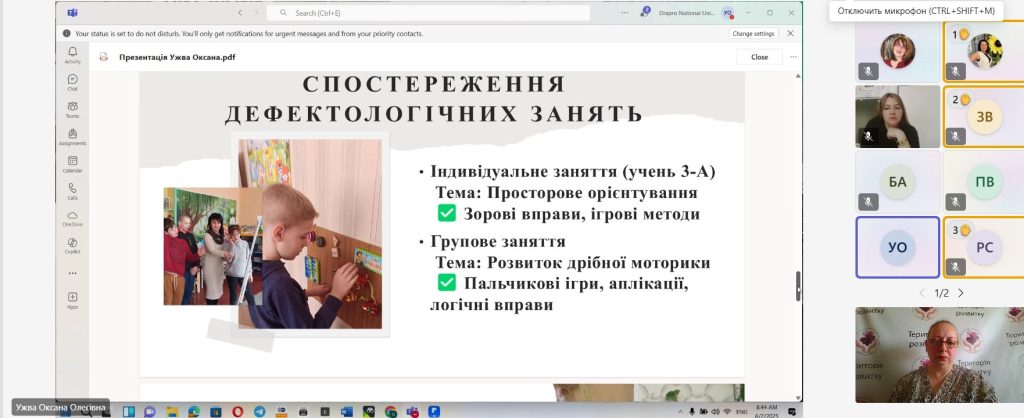Screen dimensions: 1024x418
Task: Dismiss the do not disturb status banner
Action: (x=790, y=33)
